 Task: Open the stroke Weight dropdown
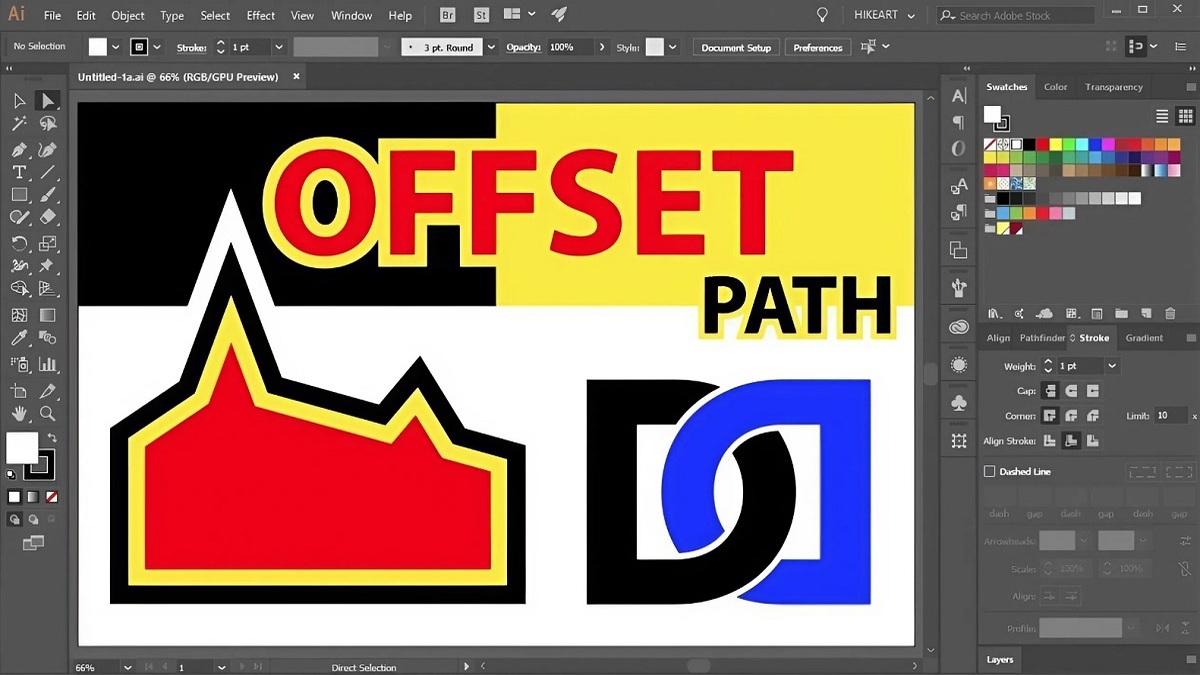point(1111,365)
